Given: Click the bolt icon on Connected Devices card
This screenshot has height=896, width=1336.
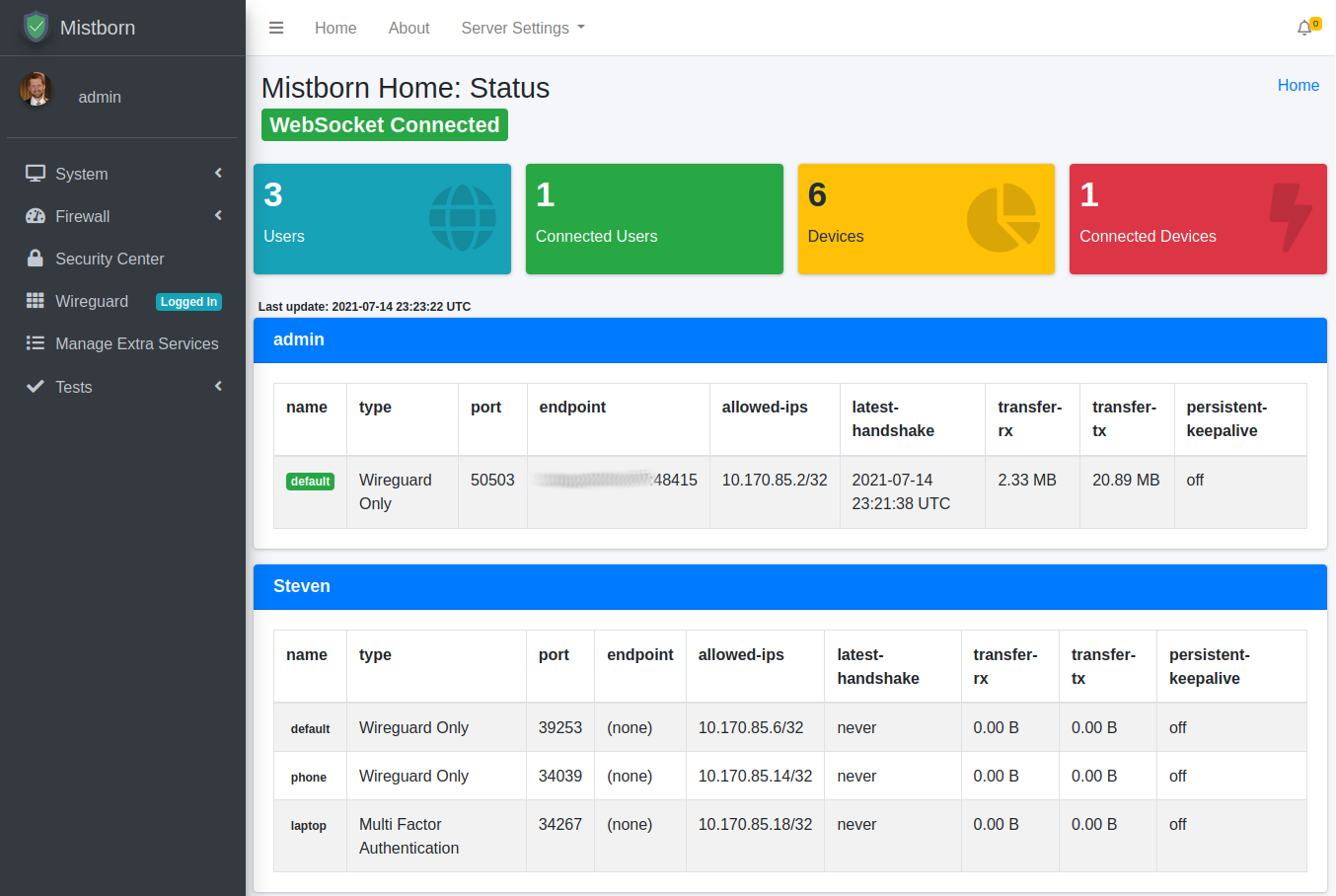Looking at the screenshot, I should 1291,218.
